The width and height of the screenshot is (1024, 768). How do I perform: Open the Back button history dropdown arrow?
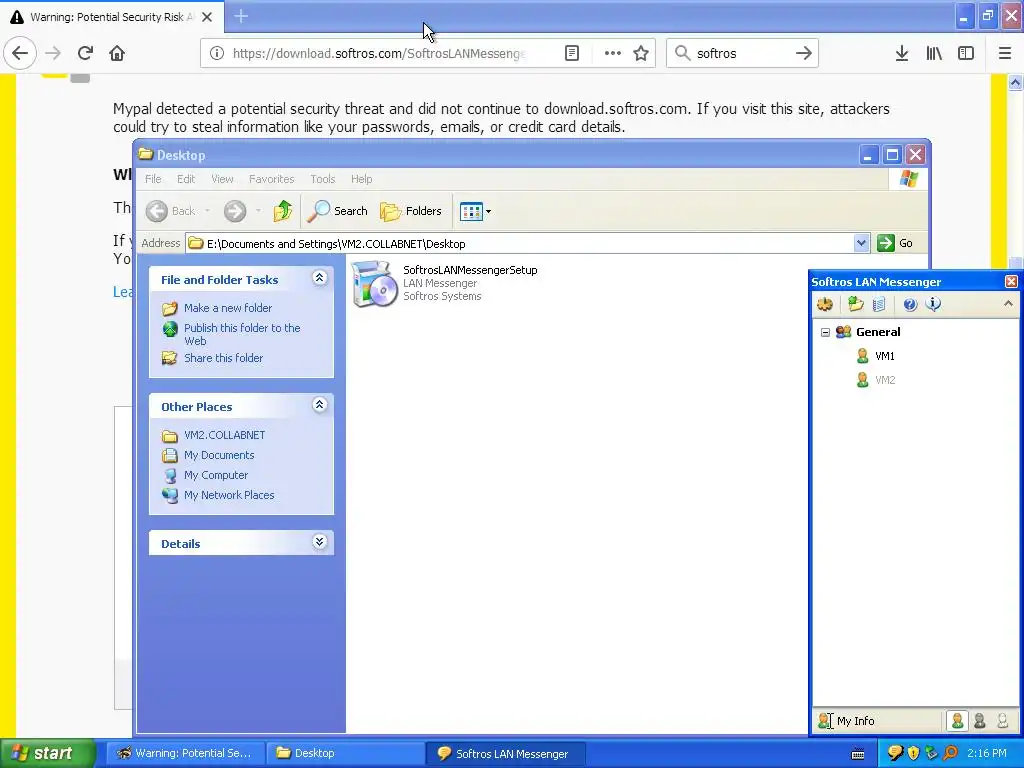click(x=208, y=211)
